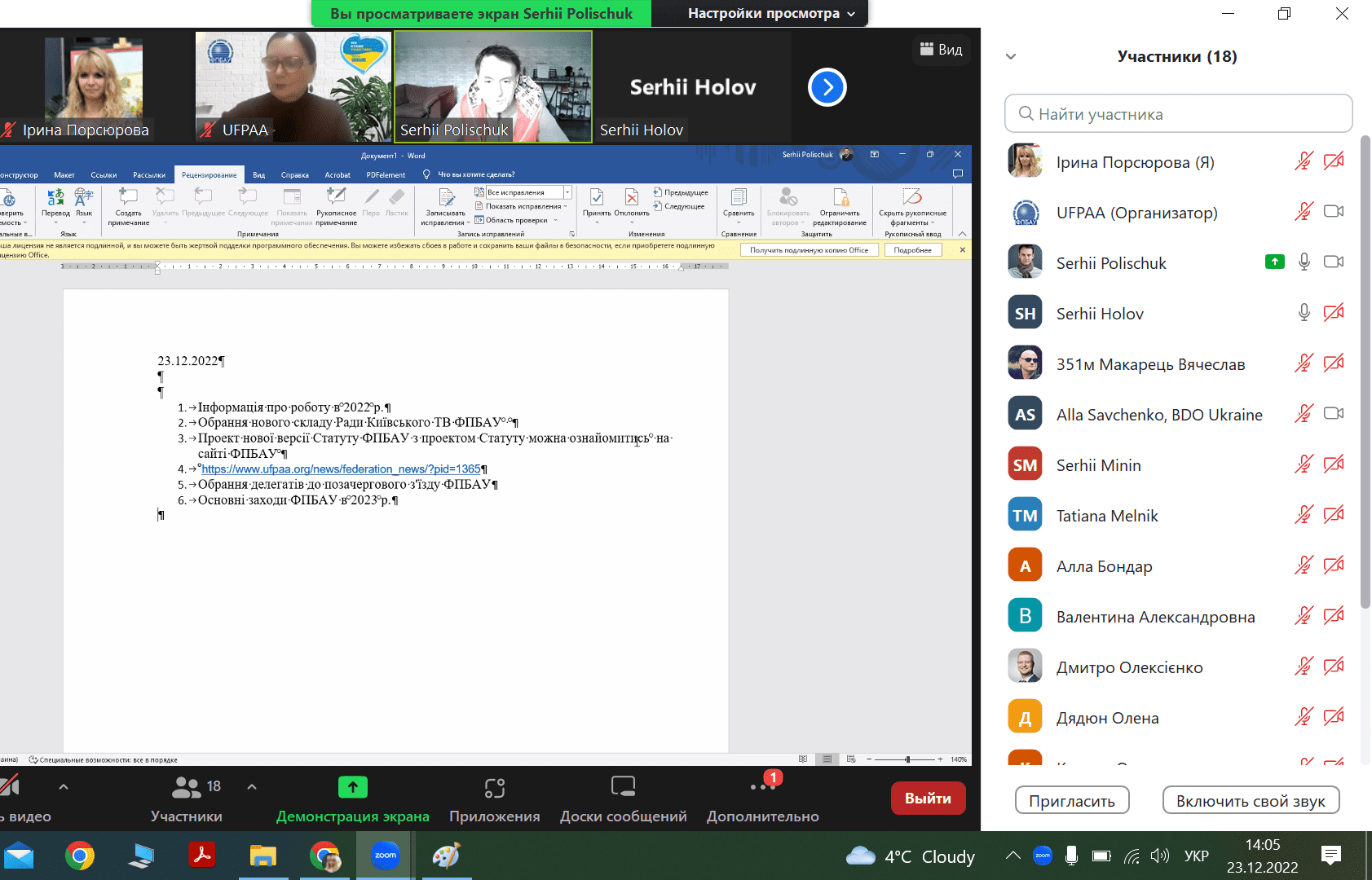Expand video options caret in Zoom toolbar
The image size is (1372, 880).
(x=64, y=787)
